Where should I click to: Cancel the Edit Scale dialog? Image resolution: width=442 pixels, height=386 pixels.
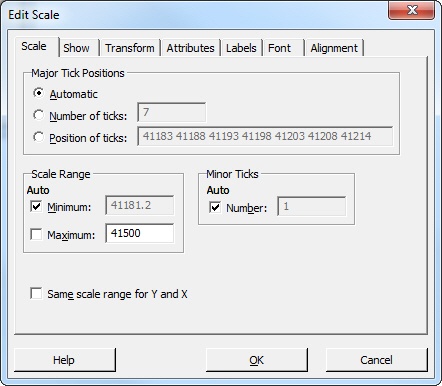coord(377,360)
